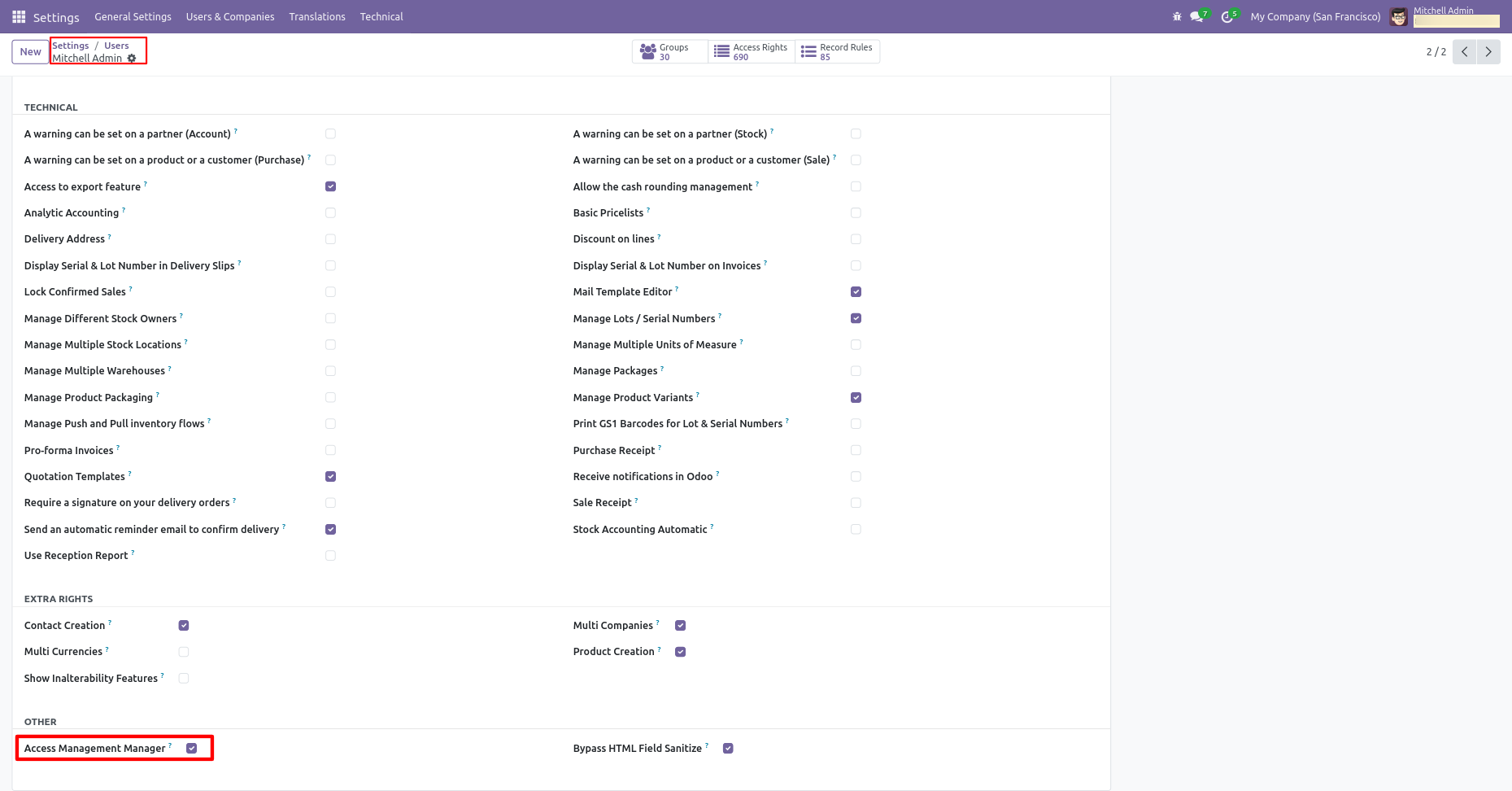
Task: Enable Analytic Accounting checkbox
Action: [x=330, y=212]
